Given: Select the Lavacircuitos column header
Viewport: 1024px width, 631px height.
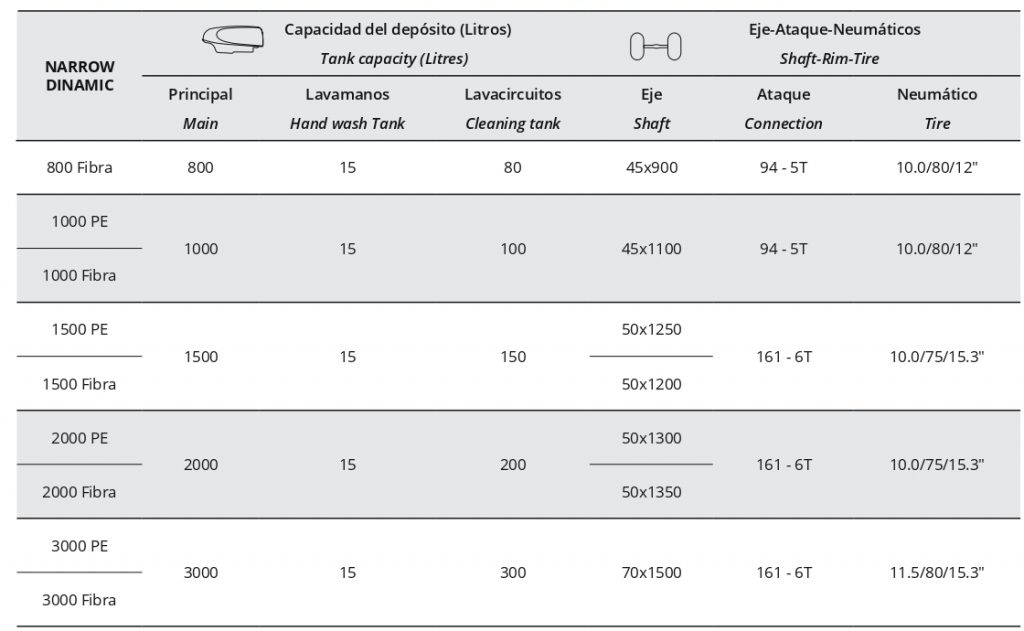Looking at the screenshot, I should tap(512, 108).
